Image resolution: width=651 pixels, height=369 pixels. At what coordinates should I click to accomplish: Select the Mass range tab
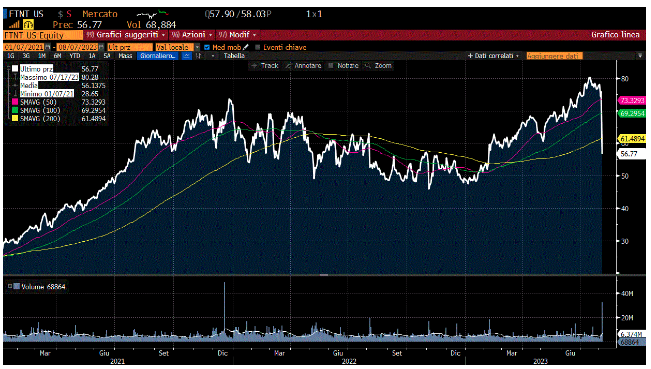pos(125,56)
